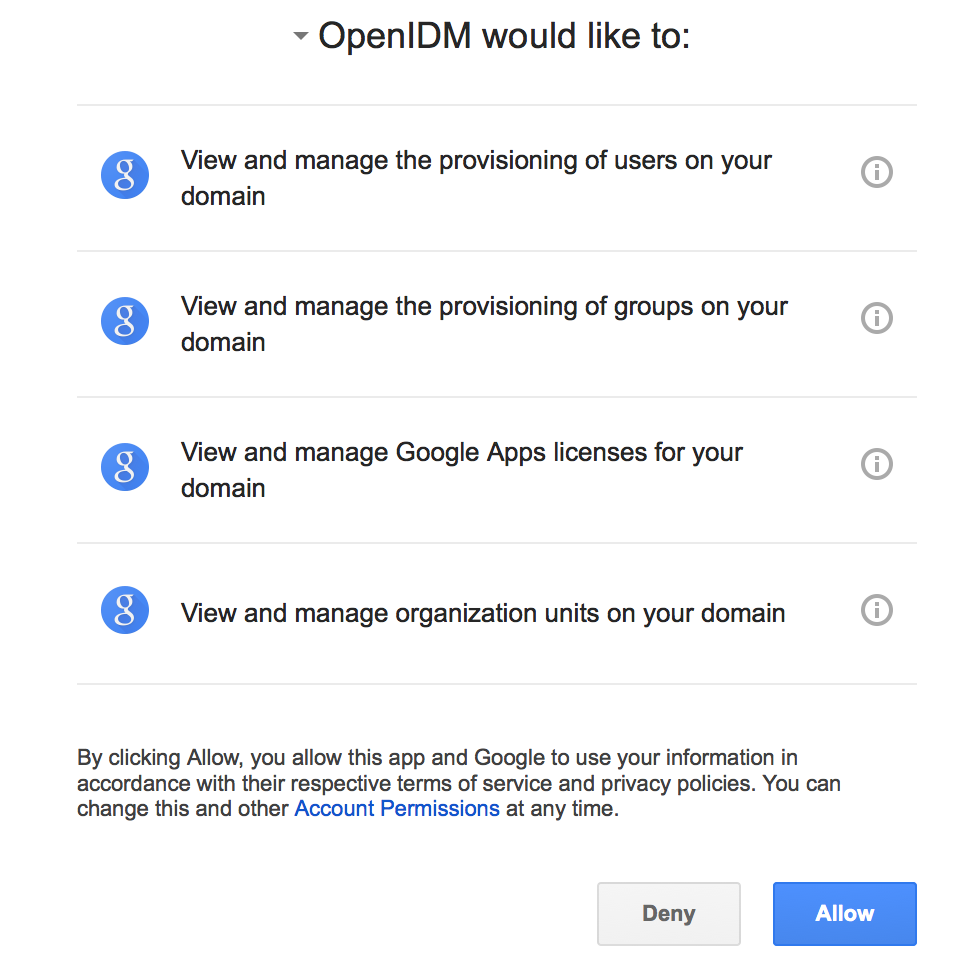980x962 pixels.
Task: Click the Google icon beside the organization units permission
Action: pos(124,610)
